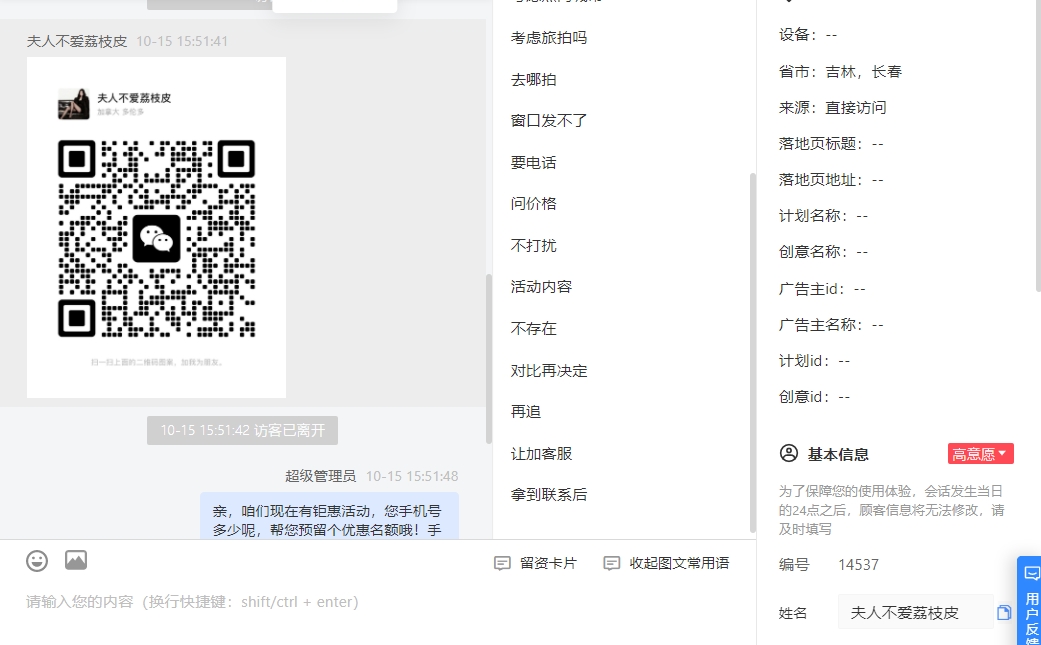This screenshot has height=645, width=1041.
Task: Click the 10-15 15:51:48 message timestamp
Action: coord(412,476)
